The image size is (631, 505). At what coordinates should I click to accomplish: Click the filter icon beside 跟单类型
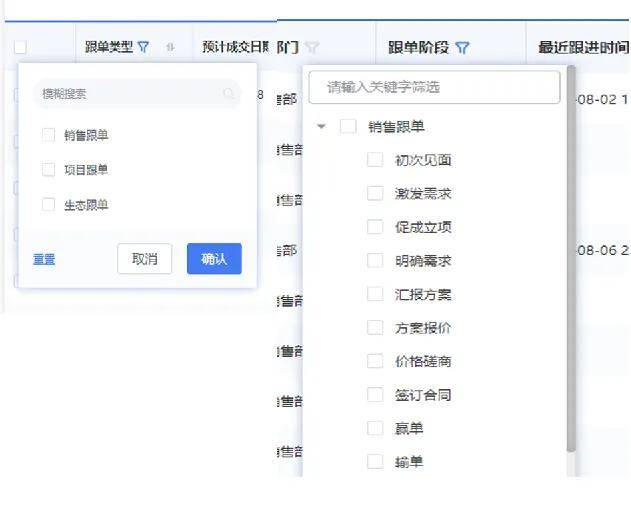tap(144, 47)
